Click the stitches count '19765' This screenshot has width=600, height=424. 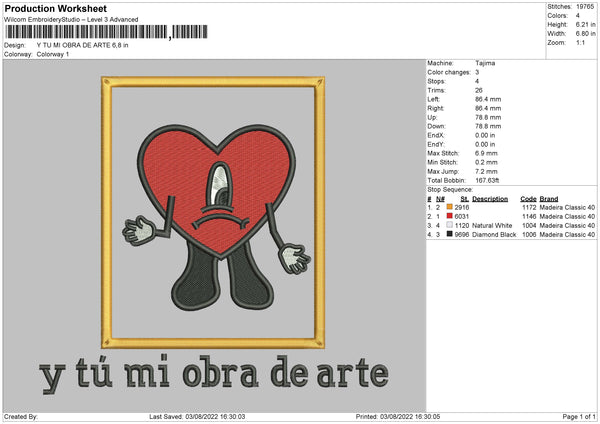click(585, 7)
